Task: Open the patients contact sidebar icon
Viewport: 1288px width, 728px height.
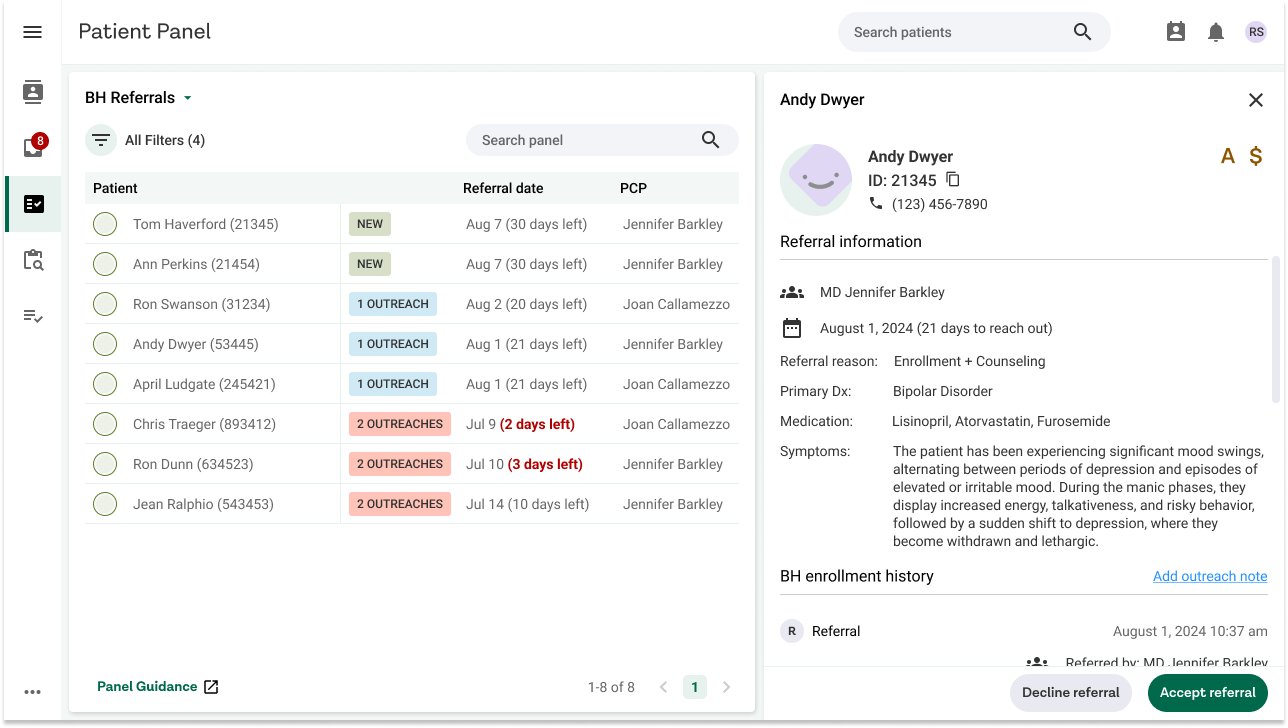Action: pyautogui.click(x=33, y=92)
